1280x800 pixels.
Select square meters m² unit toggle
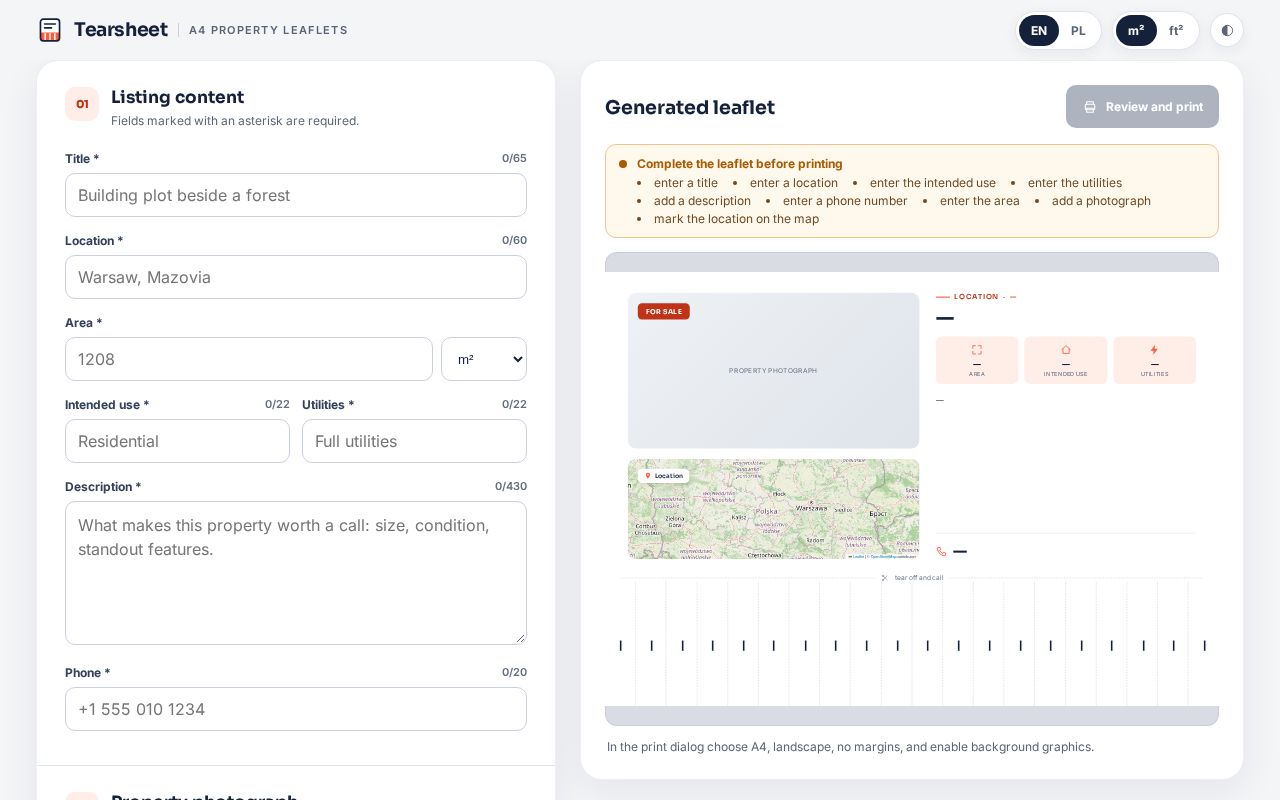tap(1136, 30)
